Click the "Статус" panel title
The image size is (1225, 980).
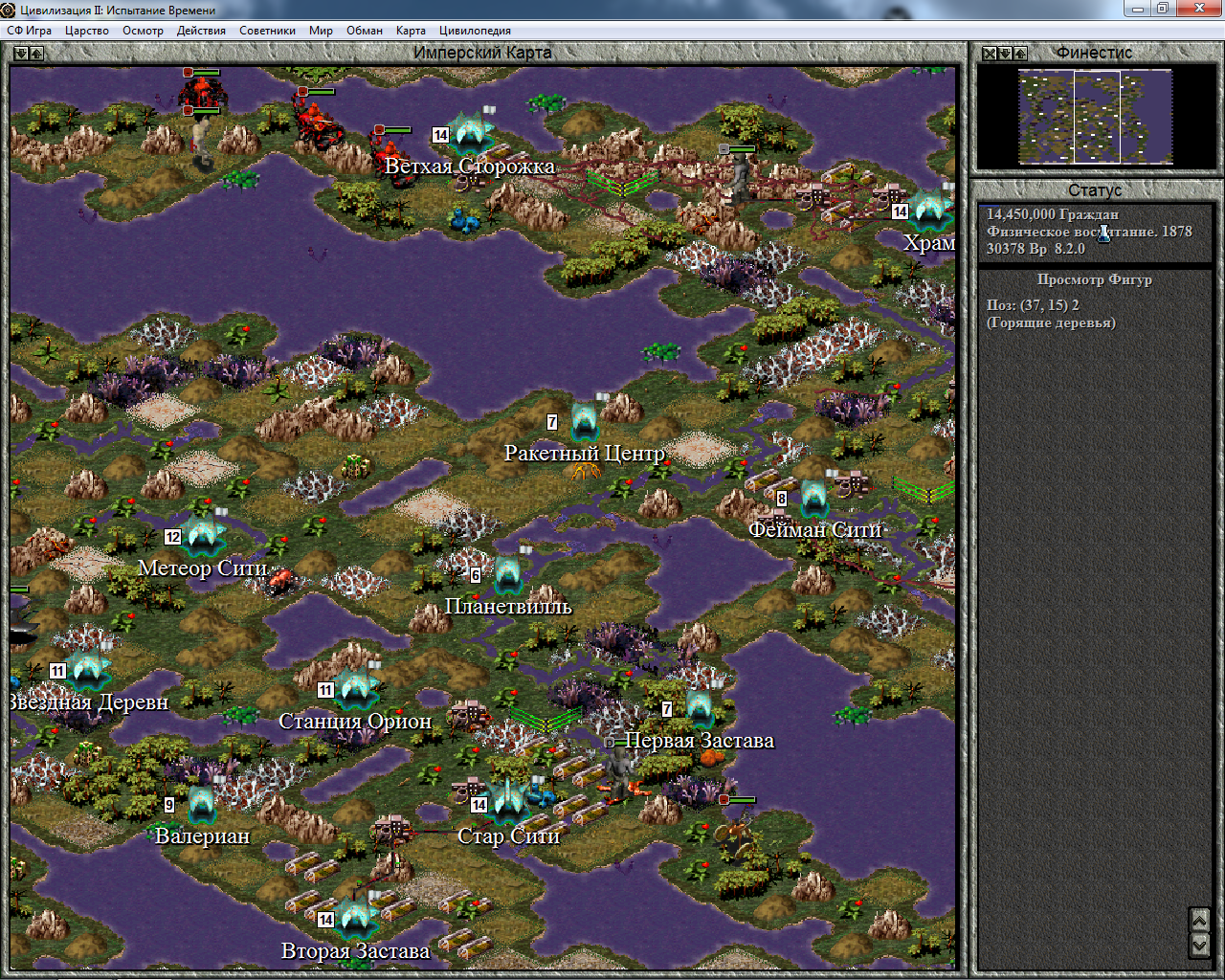pos(1095,190)
